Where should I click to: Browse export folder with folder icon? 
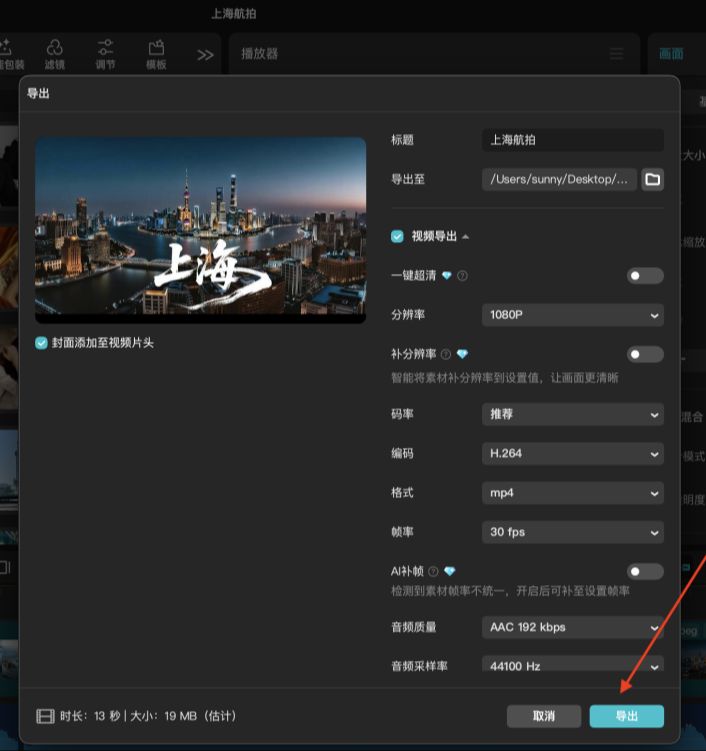point(652,180)
